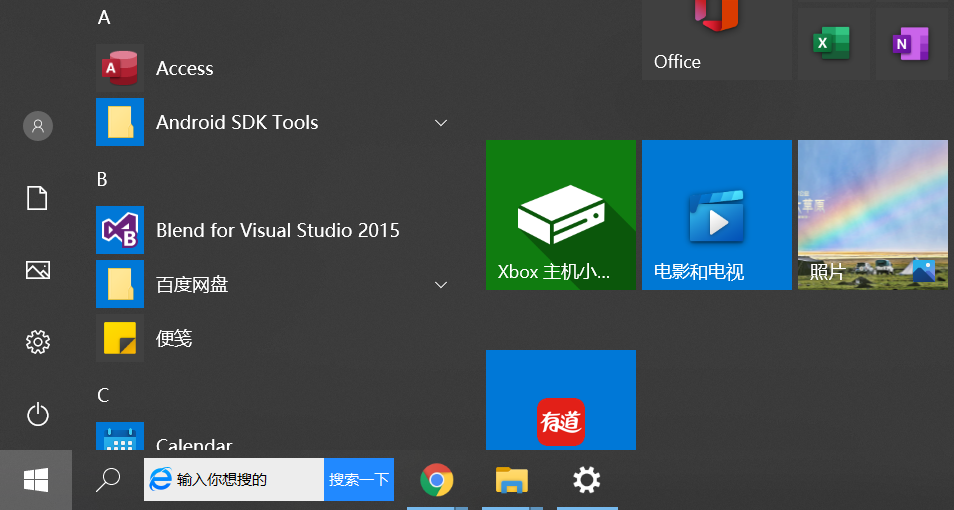Jump via the letter A header
This screenshot has height=510, width=954.
point(104,18)
